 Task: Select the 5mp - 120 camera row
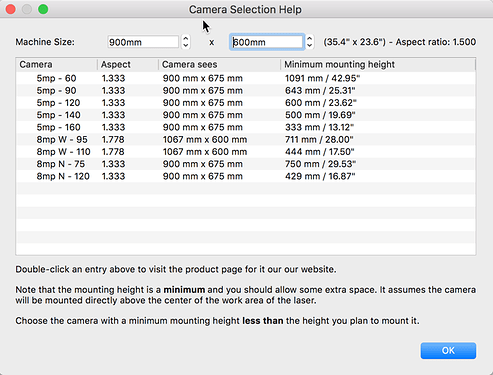[246, 103]
